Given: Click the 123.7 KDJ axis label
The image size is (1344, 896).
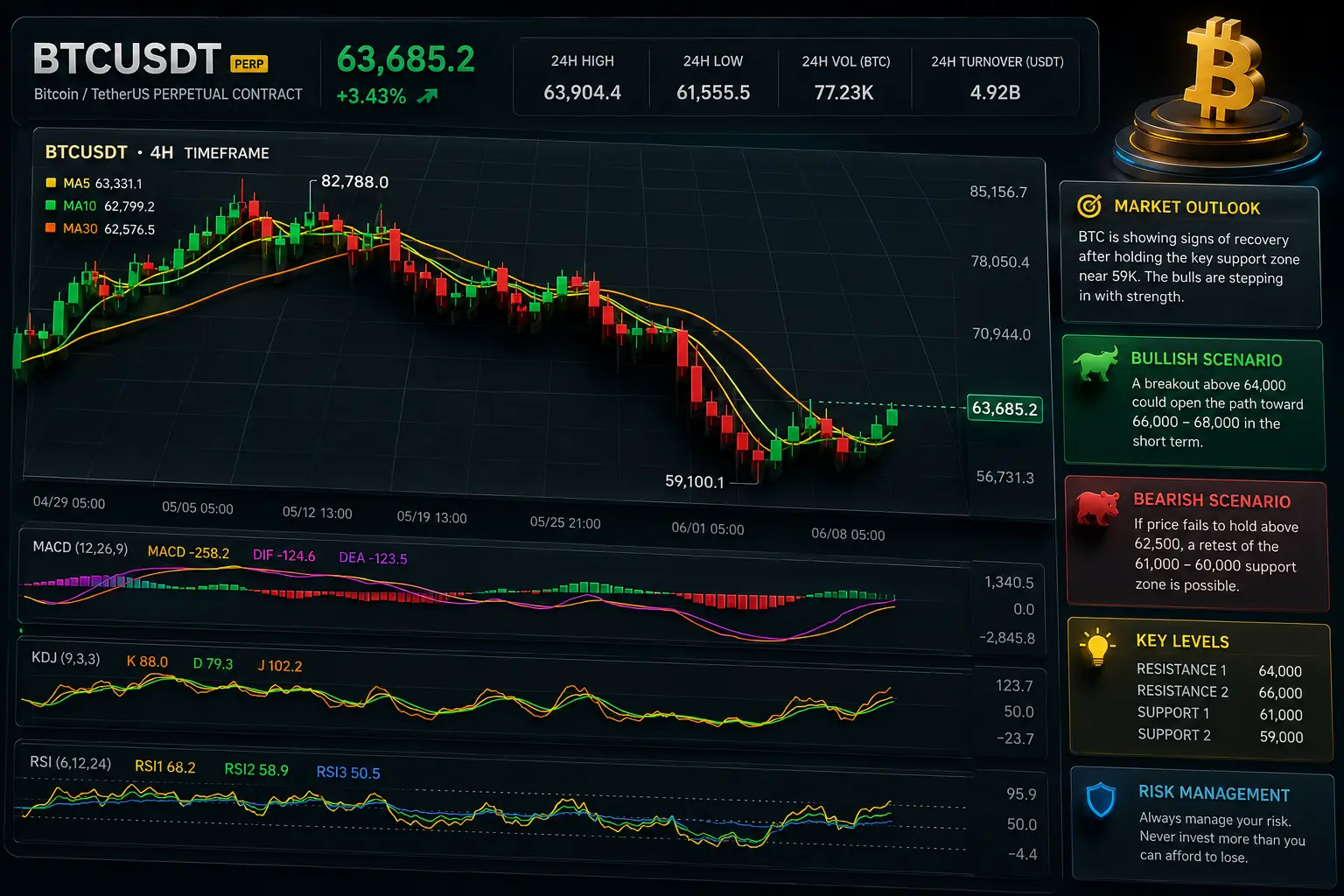Looking at the screenshot, I should click(1014, 686).
